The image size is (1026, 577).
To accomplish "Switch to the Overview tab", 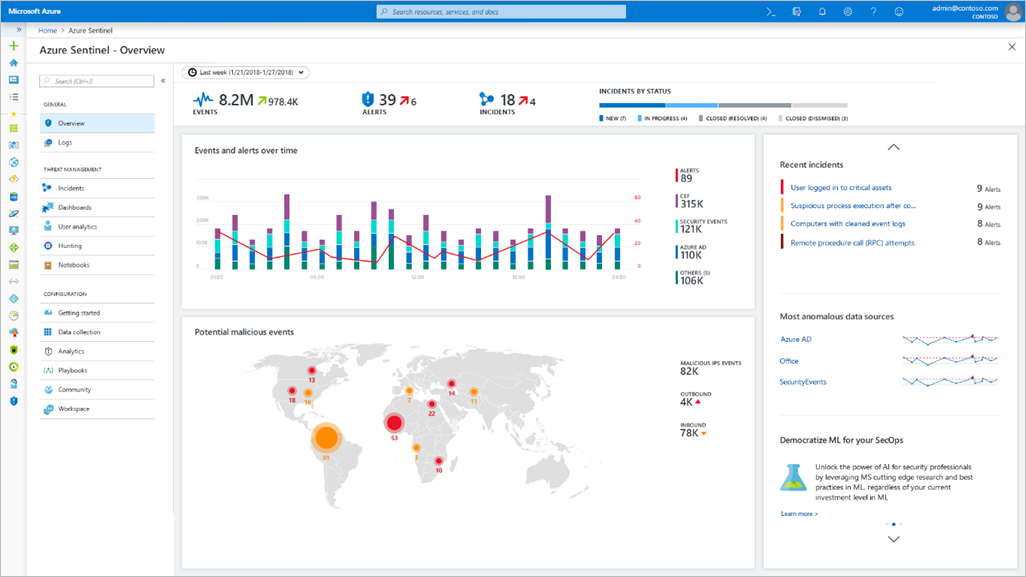I will click(x=71, y=122).
